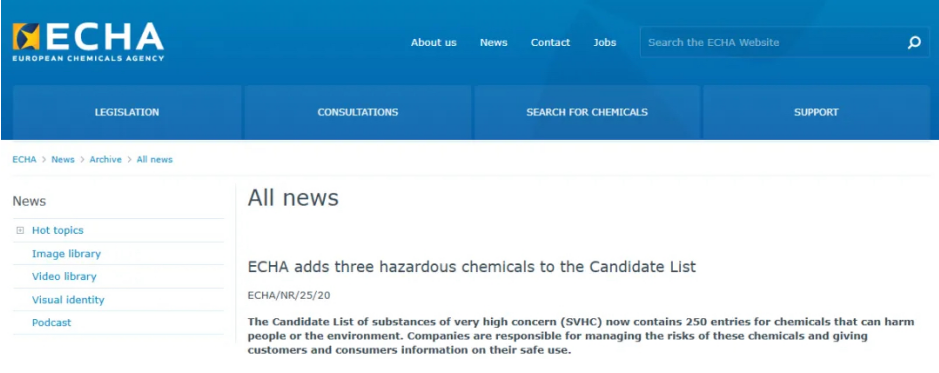Visit the Jobs page
Screen dimensions: 939x373
tap(605, 43)
